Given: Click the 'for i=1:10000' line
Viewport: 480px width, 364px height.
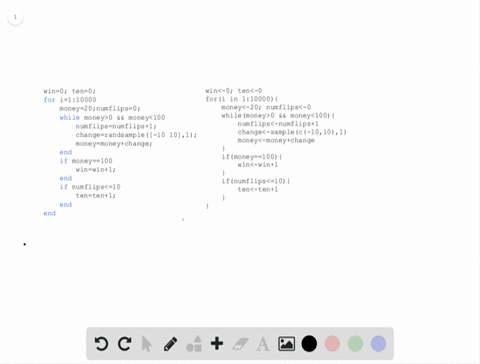Looking at the screenshot, I should tap(70, 100).
